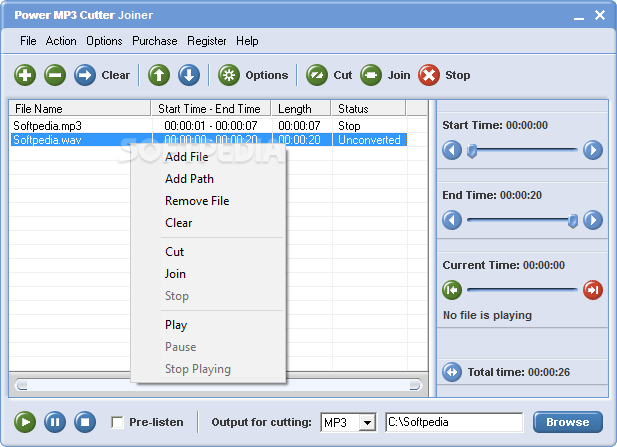This screenshot has height=447, width=617.
Task: Click the C:\Softpedia output path field
Action: (x=454, y=422)
